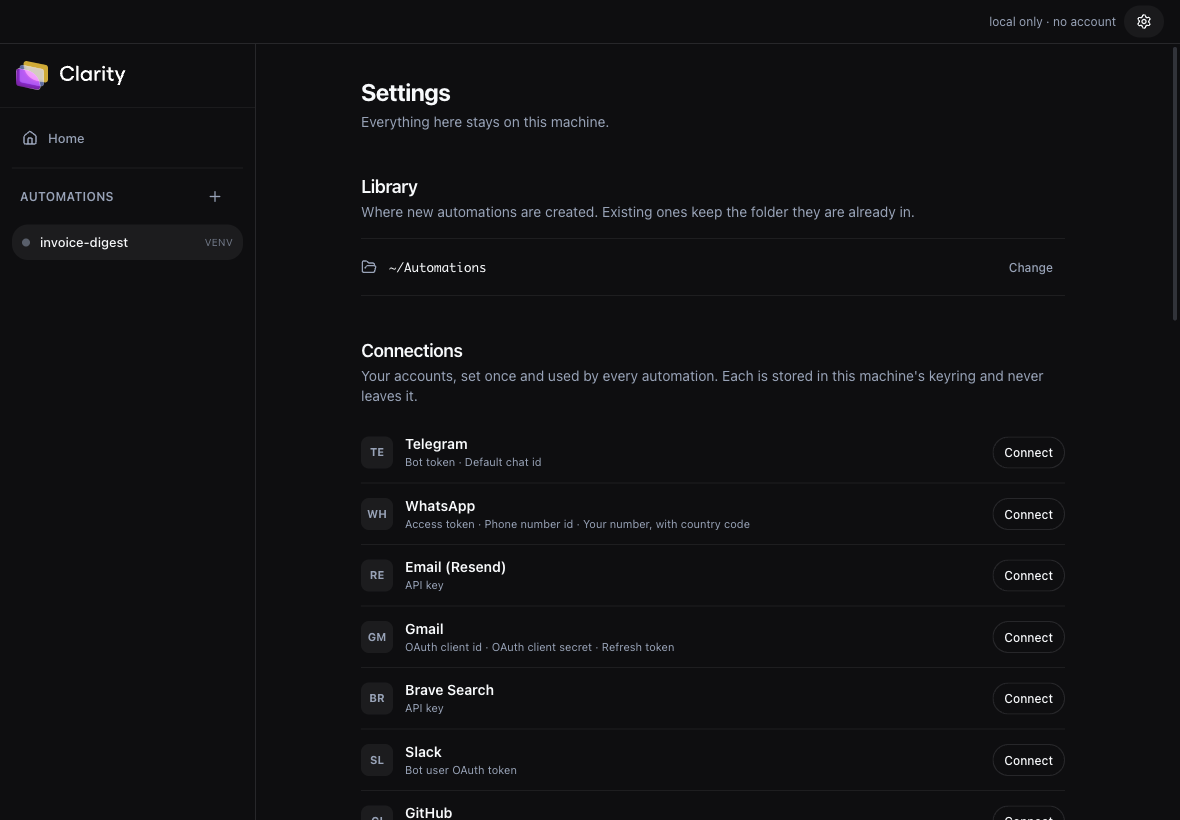Click the AUTOMATIONS section header
Viewport: 1180px width, 820px height.
(x=67, y=196)
